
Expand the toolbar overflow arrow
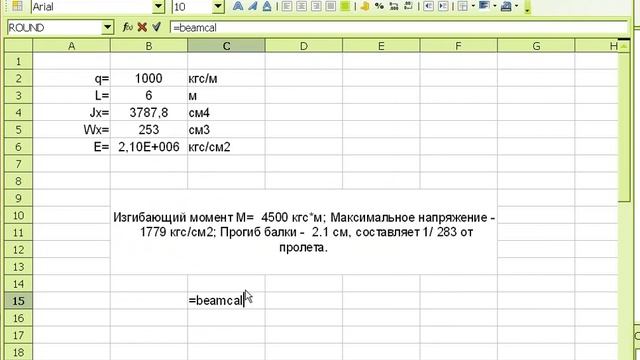527,7
